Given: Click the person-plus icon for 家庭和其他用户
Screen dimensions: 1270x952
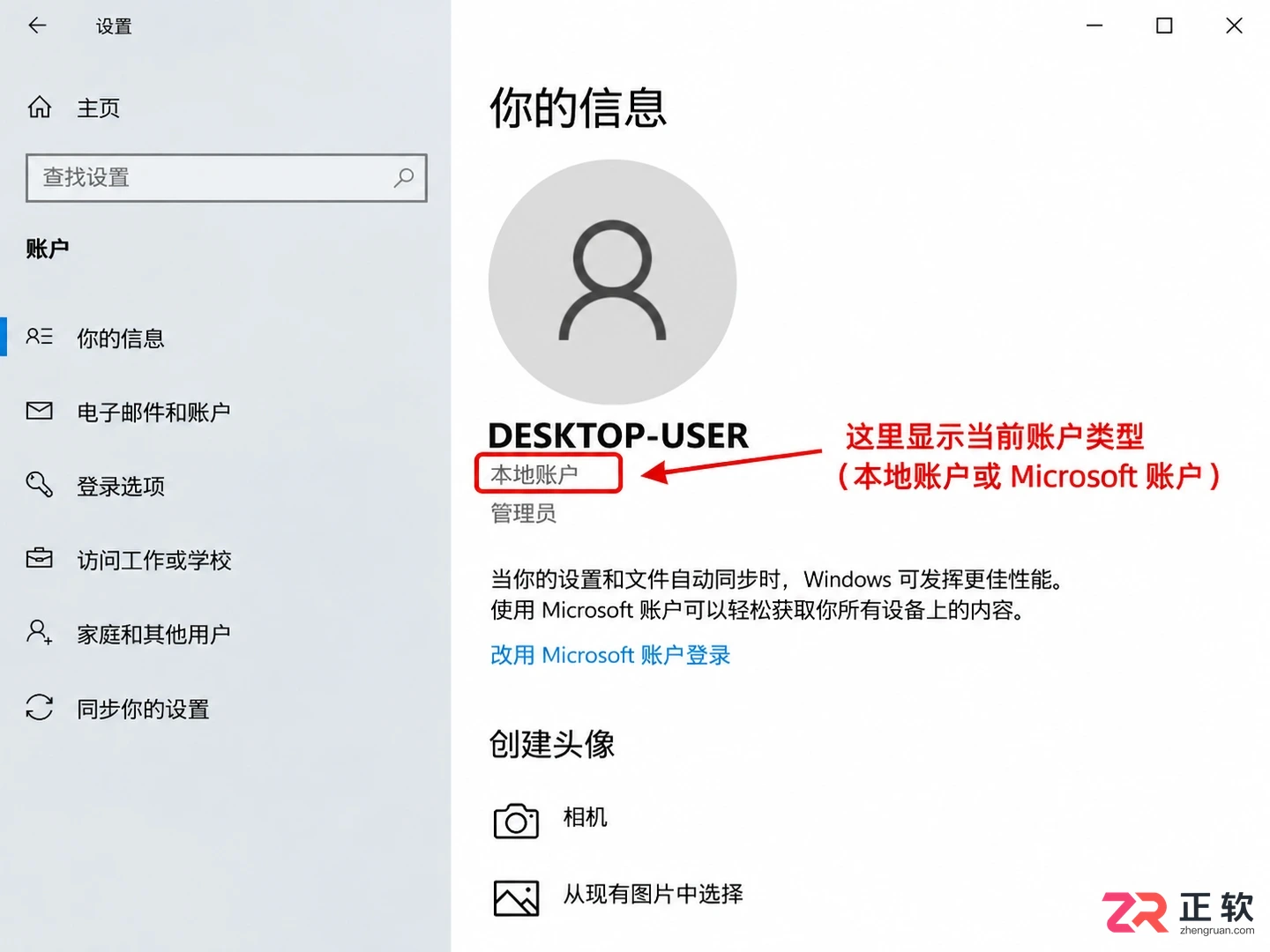Looking at the screenshot, I should click(40, 632).
